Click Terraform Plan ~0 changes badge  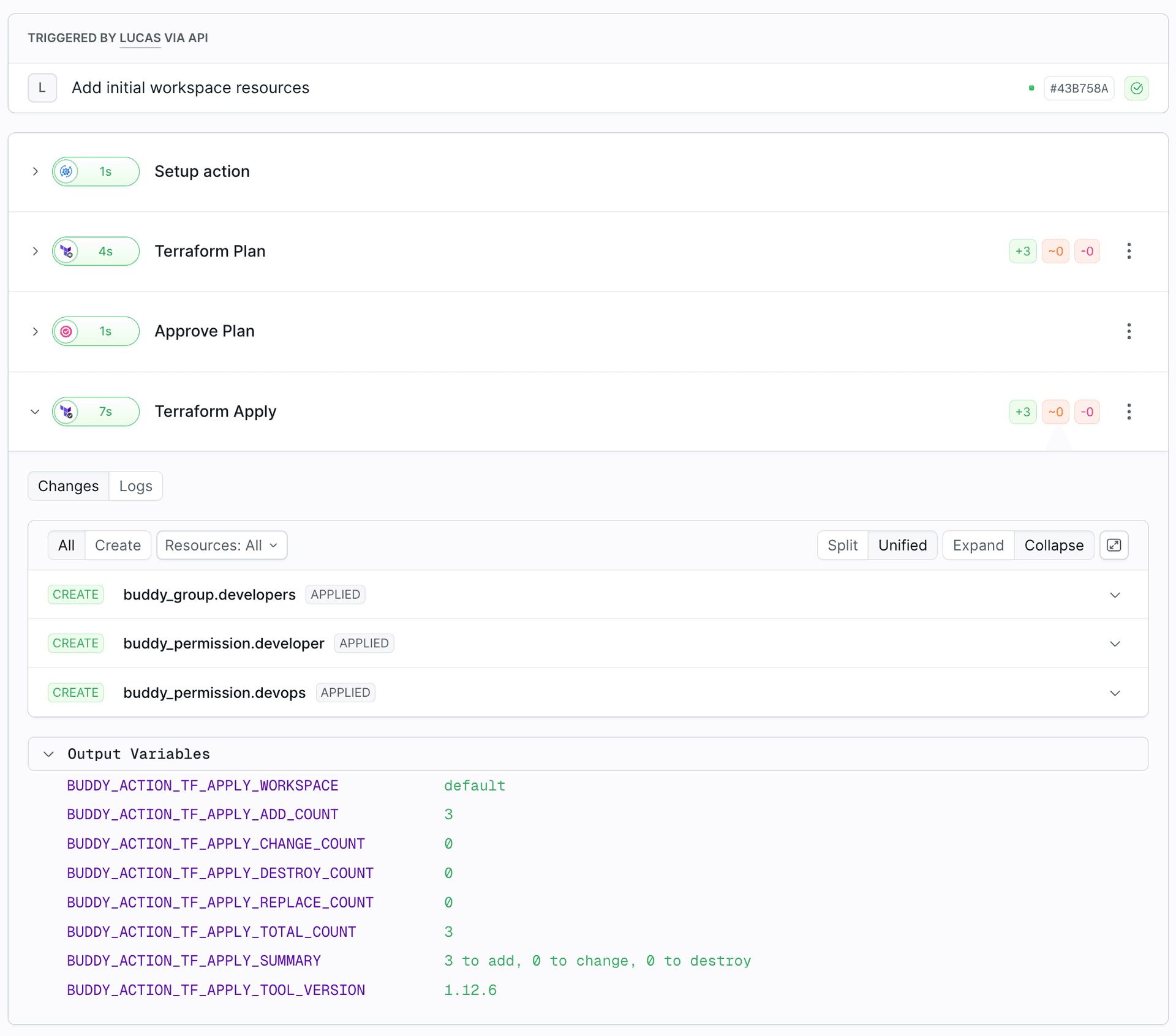(1055, 251)
